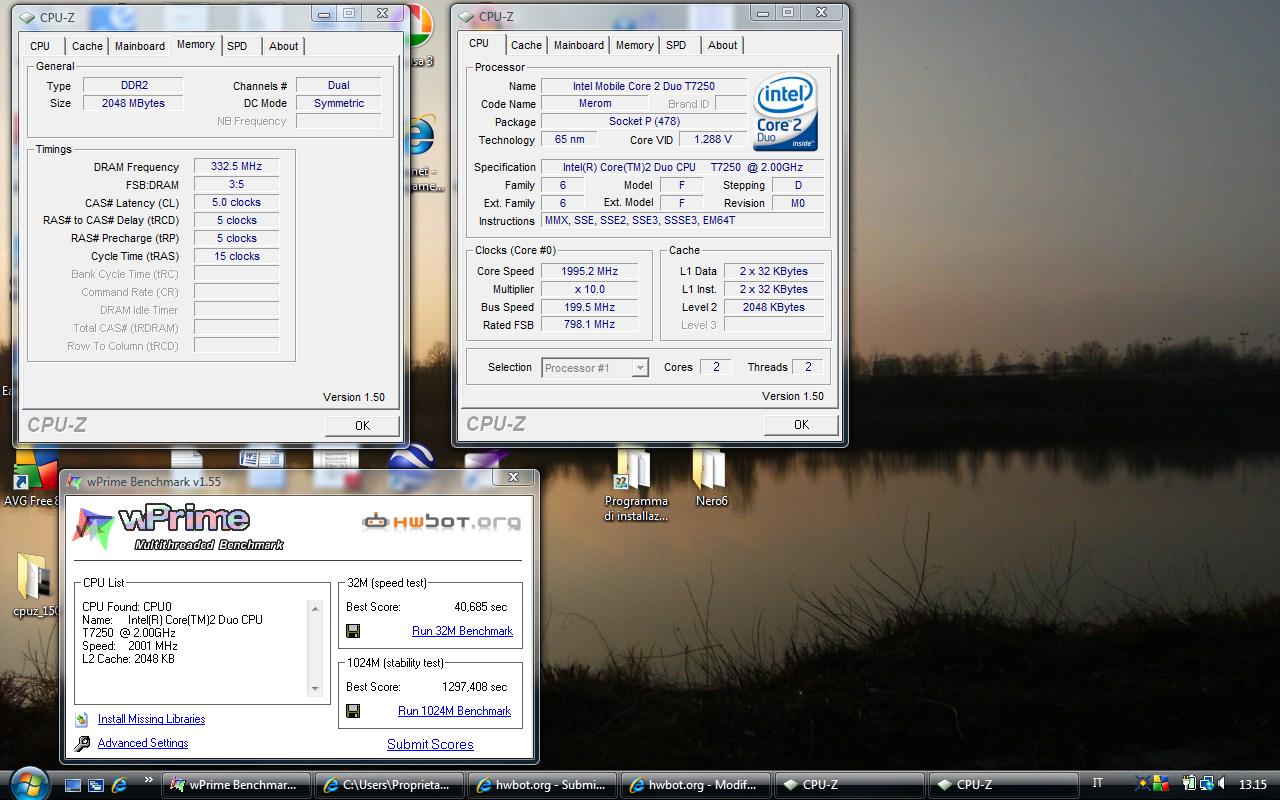Screen dimensions: 1280x800
Task: Open the Programma di installaz... desktop icon
Action: coord(636,486)
